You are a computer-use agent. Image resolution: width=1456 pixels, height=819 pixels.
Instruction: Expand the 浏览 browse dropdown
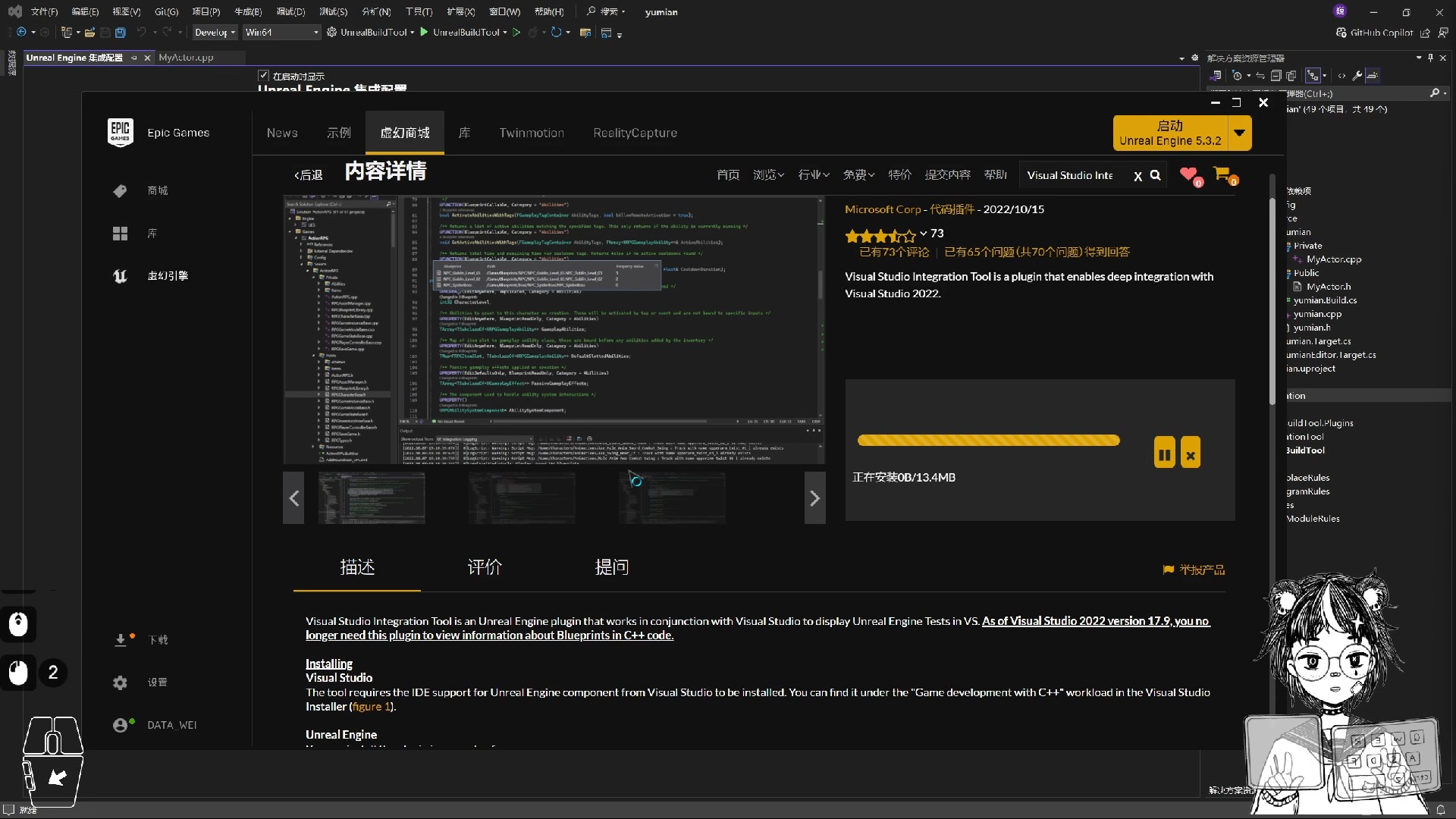pyautogui.click(x=768, y=175)
